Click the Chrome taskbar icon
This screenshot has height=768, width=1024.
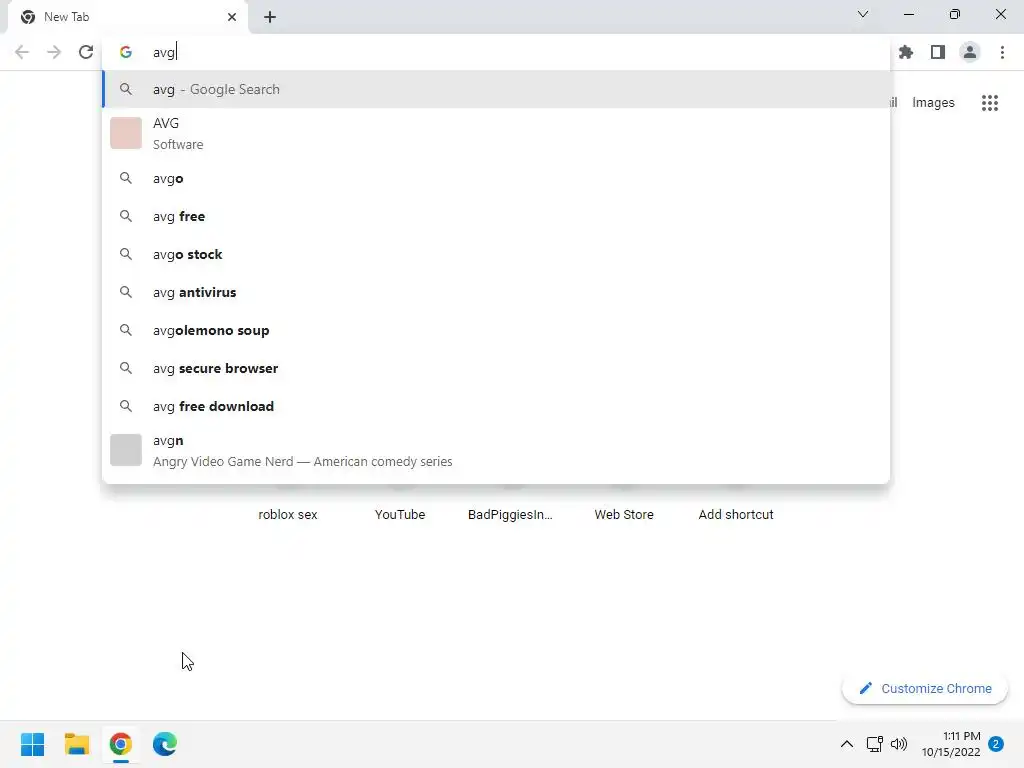(121, 744)
